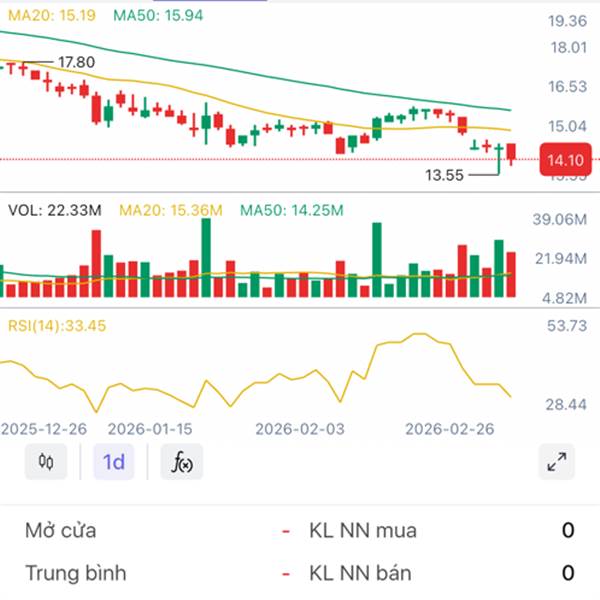Click the 17.80 high price marker
This screenshot has width=600, height=600.
[76, 62]
